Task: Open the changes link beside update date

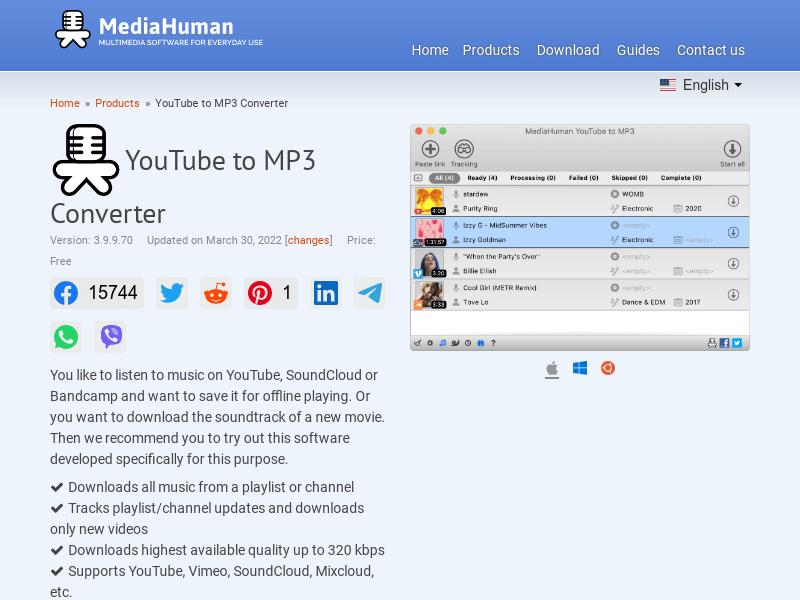Action: pos(308,240)
